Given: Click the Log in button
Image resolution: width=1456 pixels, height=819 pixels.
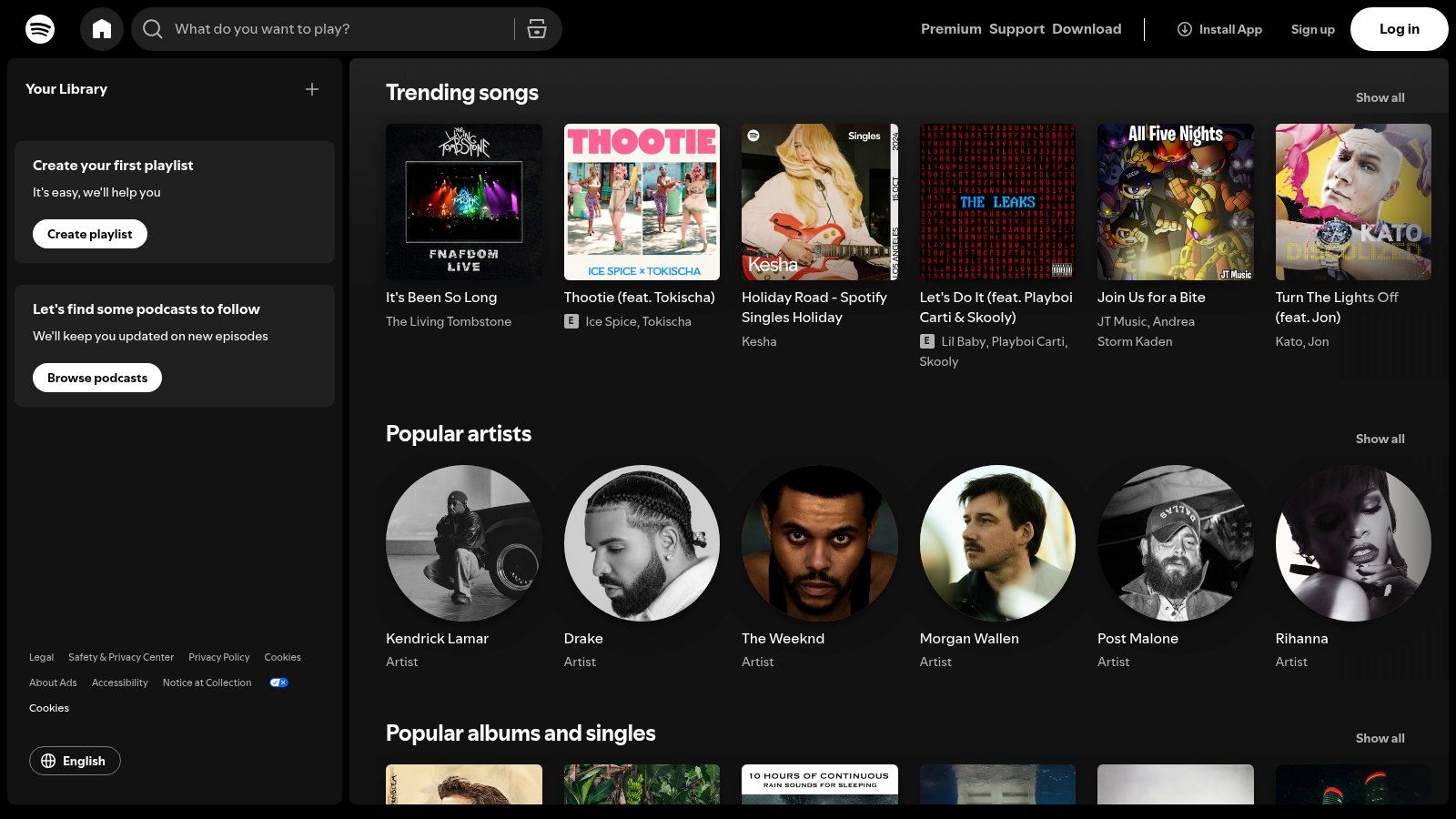Looking at the screenshot, I should click(1399, 29).
